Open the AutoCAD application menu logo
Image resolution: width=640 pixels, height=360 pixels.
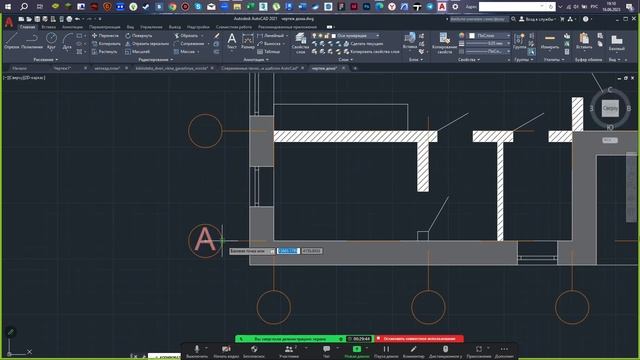coord(9,22)
